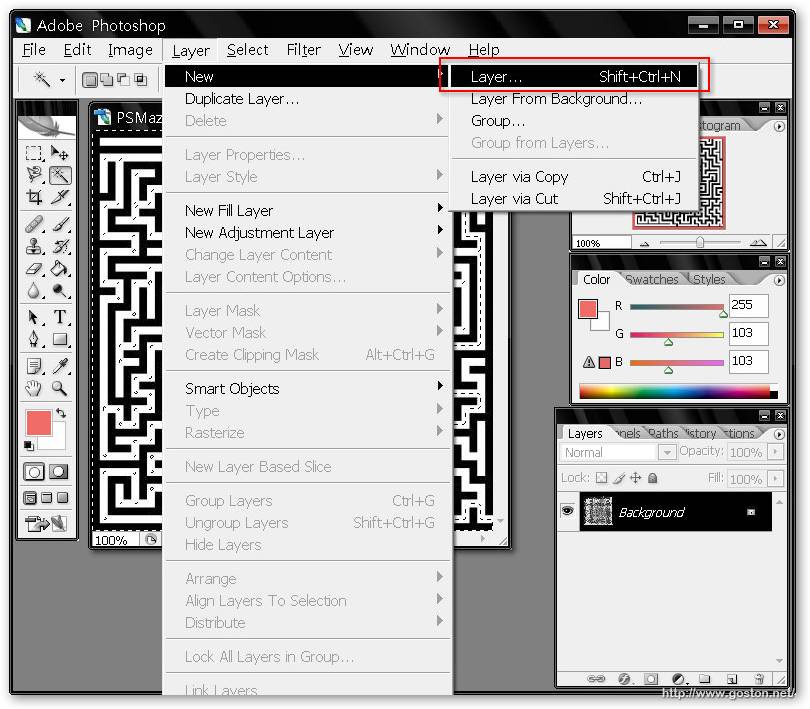
Task: Open the Filter menu
Action: tap(303, 50)
